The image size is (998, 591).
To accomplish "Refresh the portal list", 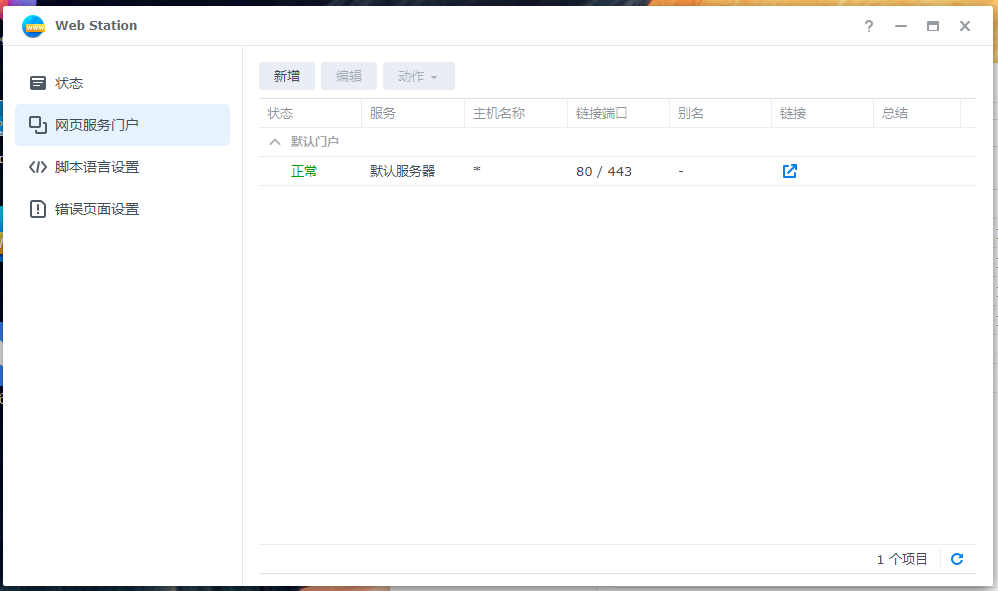I will click(958, 559).
